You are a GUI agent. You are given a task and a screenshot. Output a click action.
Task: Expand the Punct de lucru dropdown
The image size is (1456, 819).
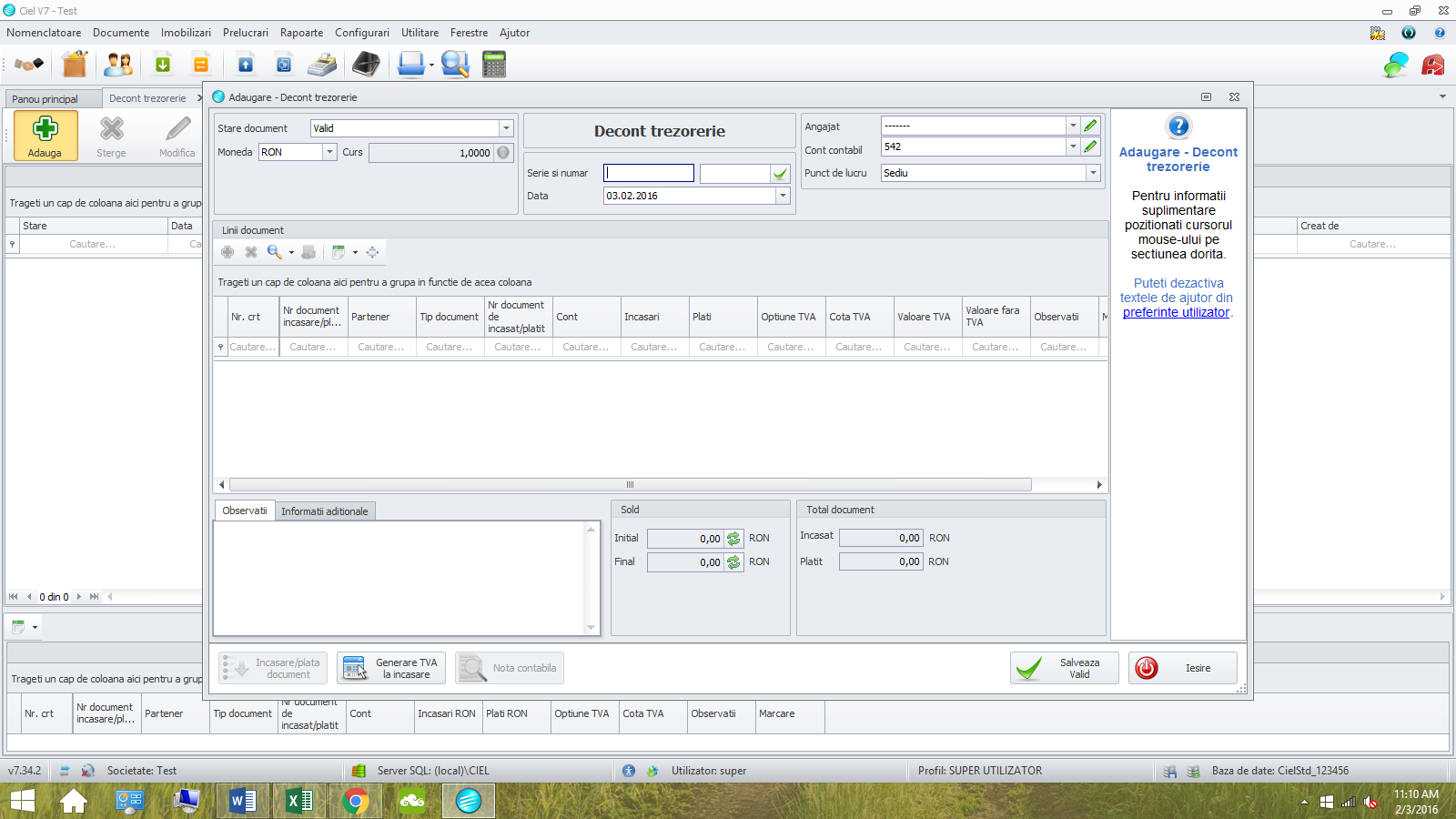coord(1093,173)
